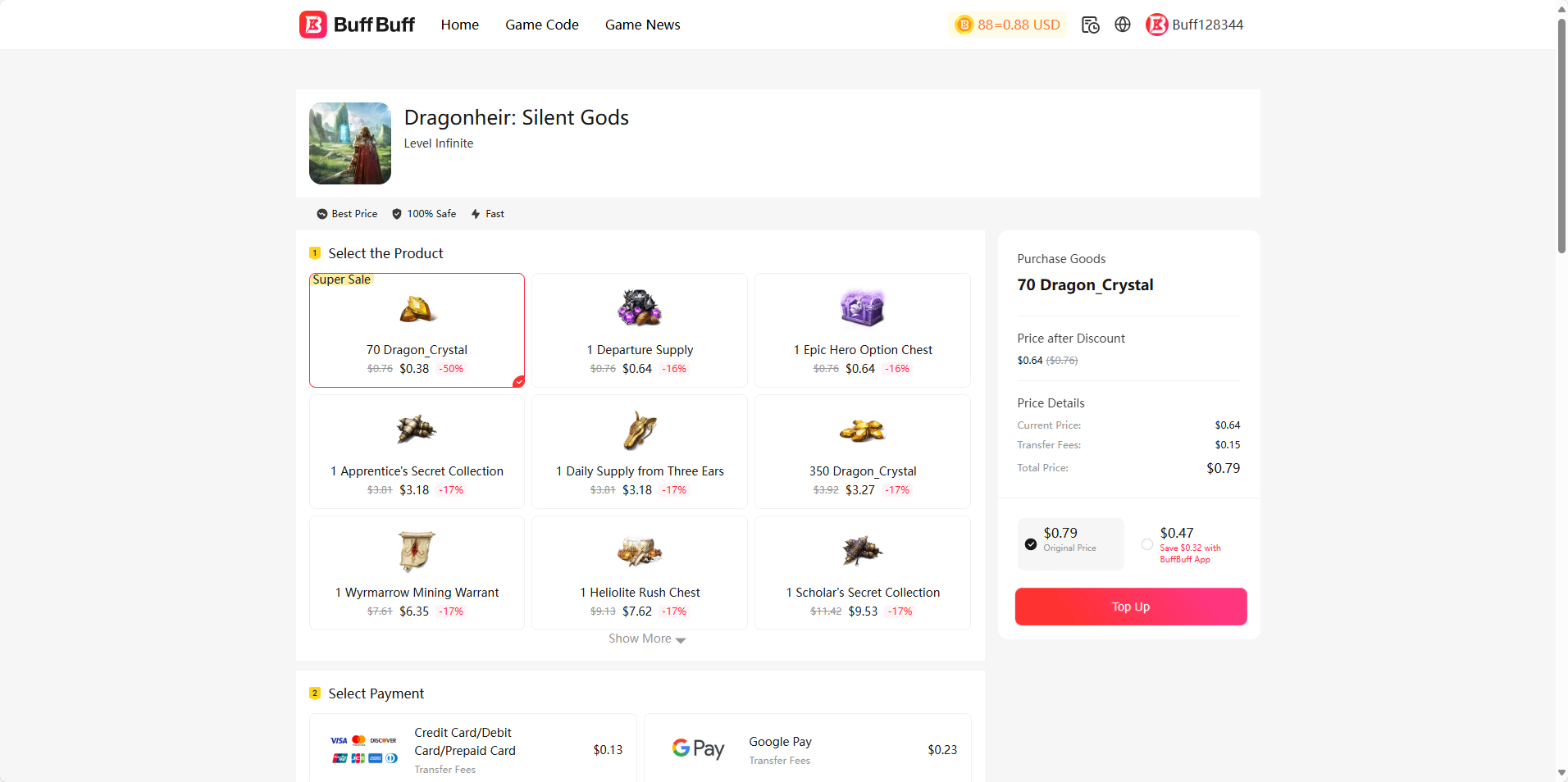Go to the Home menu
This screenshot has width=1568, height=782.
(x=459, y=25)
